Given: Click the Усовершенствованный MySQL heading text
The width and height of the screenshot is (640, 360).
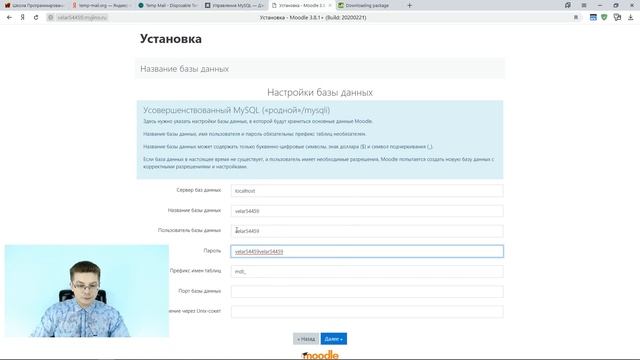Looking at the screenshot, I should pyautogui.click(x=237, y=110).
